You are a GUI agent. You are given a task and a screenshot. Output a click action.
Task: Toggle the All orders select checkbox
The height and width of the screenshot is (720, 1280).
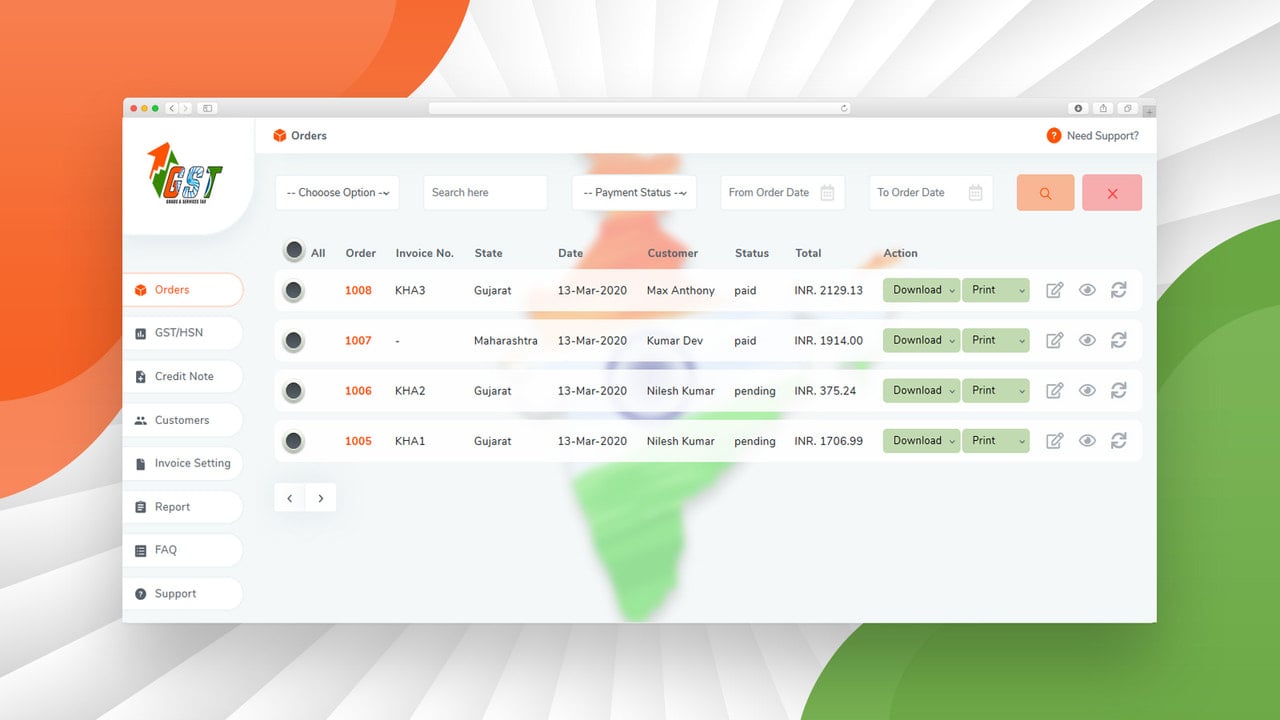pos(294,251)
